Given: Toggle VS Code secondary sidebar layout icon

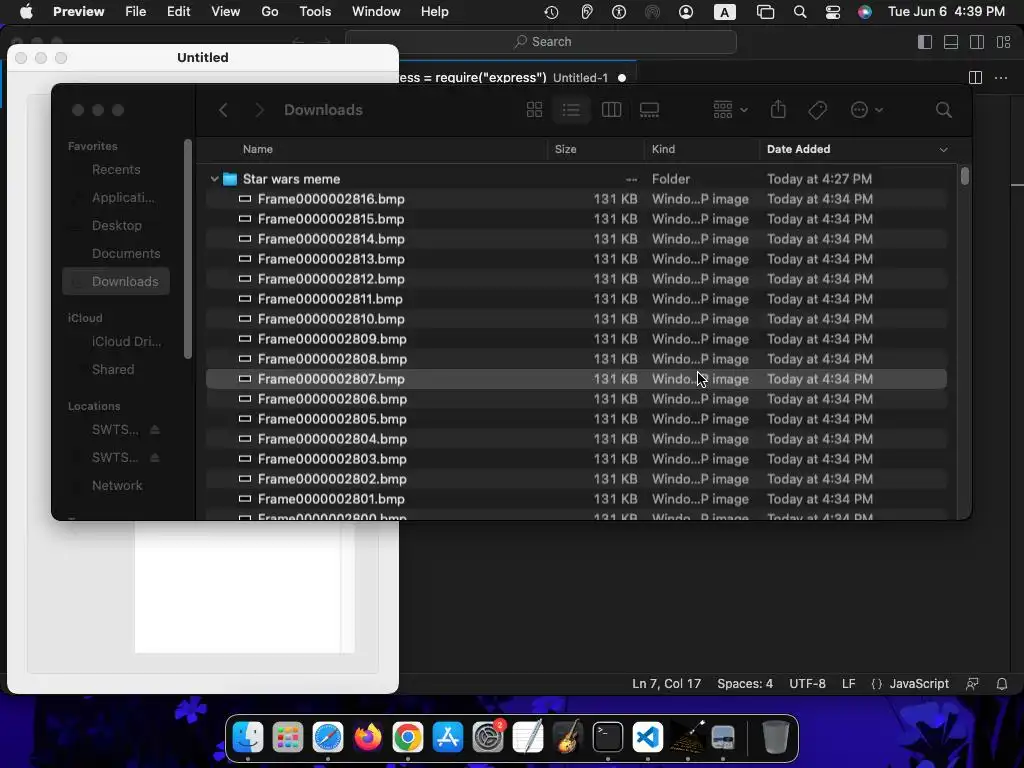Looking at the screenshot, I should (x=977, y=42).
